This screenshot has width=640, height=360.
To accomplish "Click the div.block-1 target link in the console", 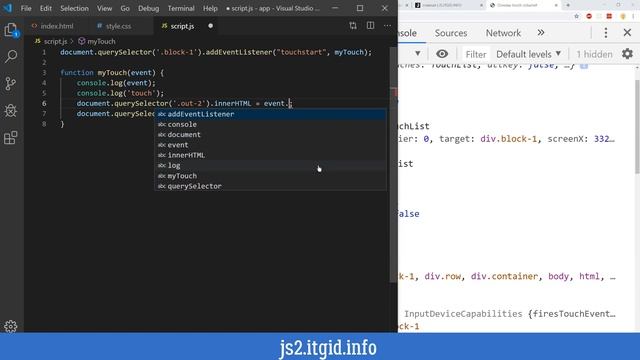I will [x=509, y=139].
